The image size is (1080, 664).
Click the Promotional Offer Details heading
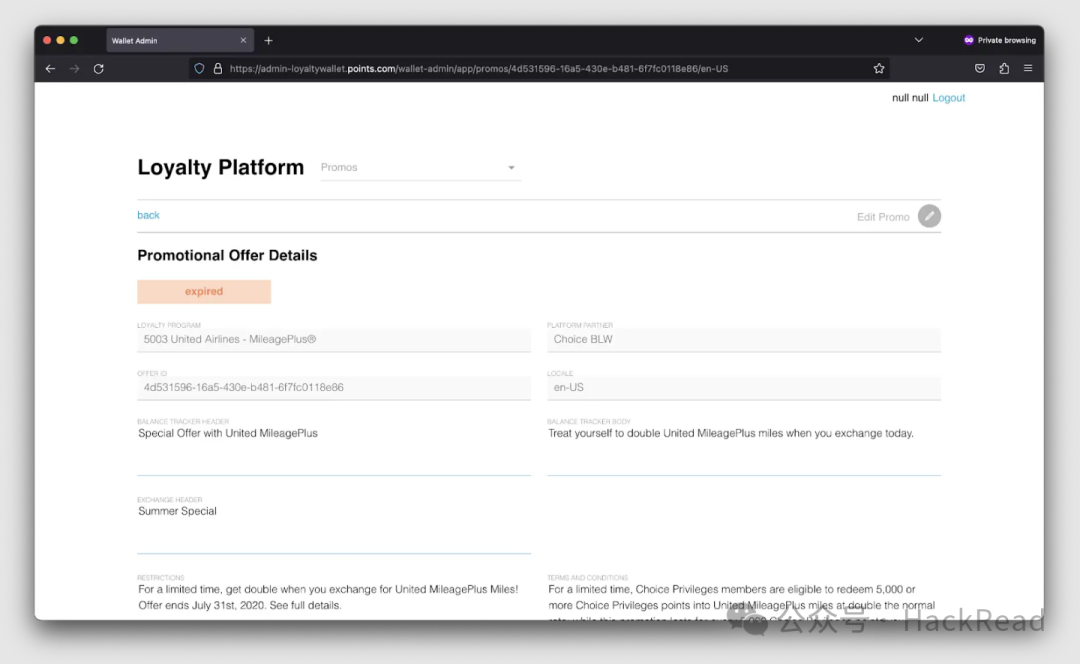(227, 256)
